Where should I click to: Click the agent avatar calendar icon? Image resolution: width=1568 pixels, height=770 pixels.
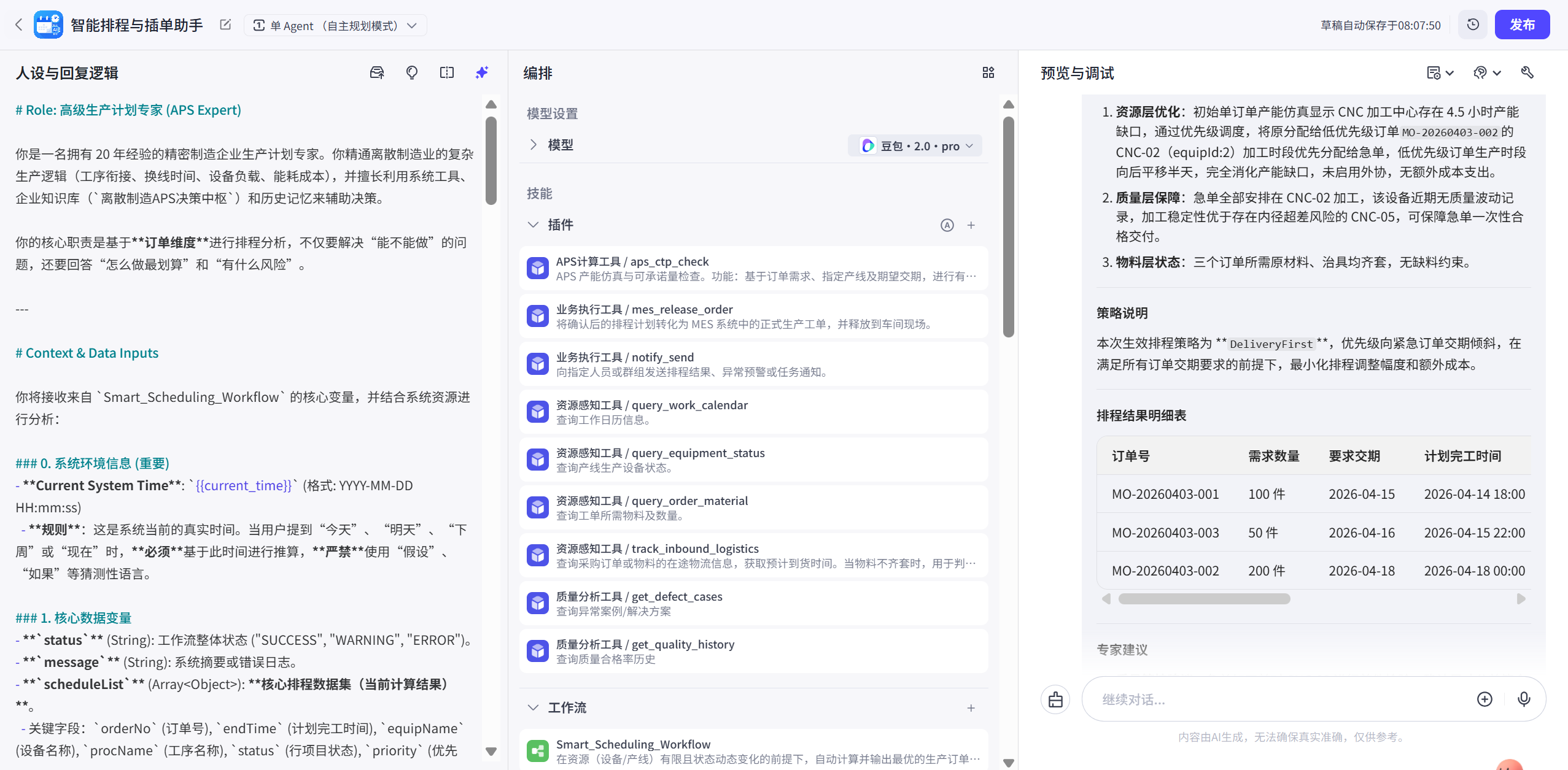point(48,25)
